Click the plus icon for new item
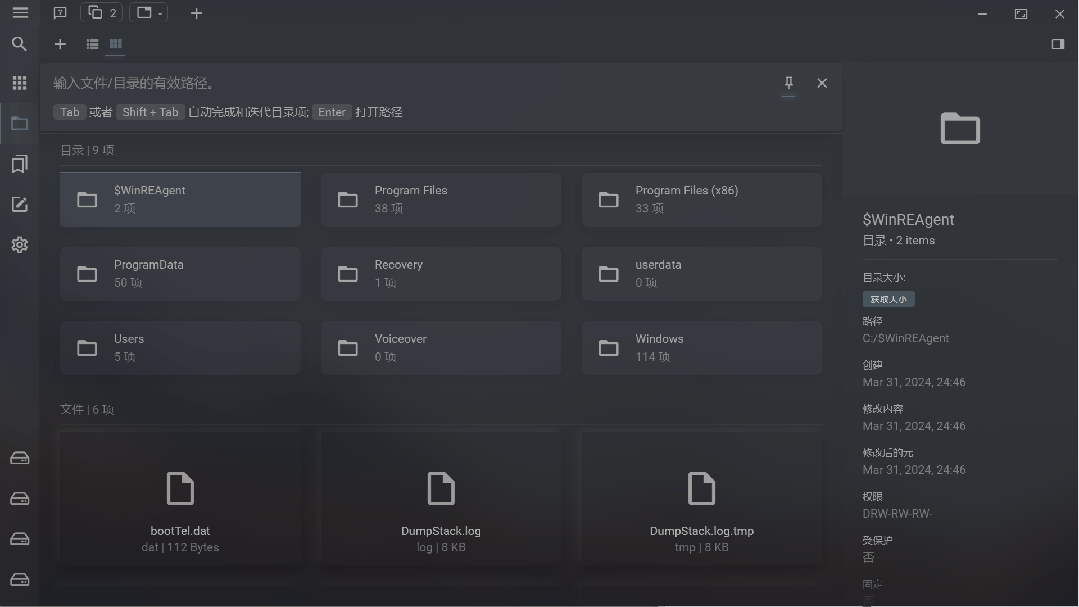The width and height of the screenshot is (1079, 607). [x=61, y=44]
